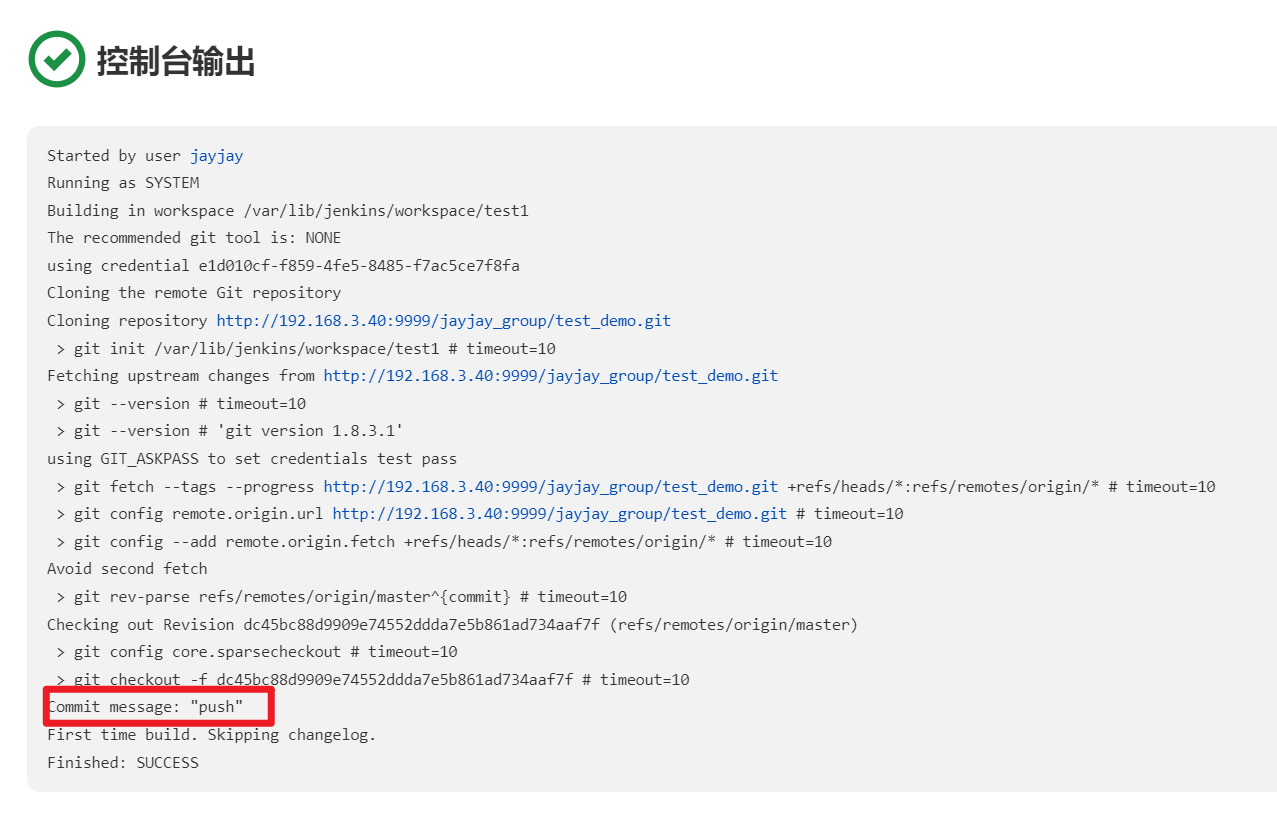This screenshot has width=1277, height=813.
Task: Click the Avoid second fetch line
Action: click(127, 569)
